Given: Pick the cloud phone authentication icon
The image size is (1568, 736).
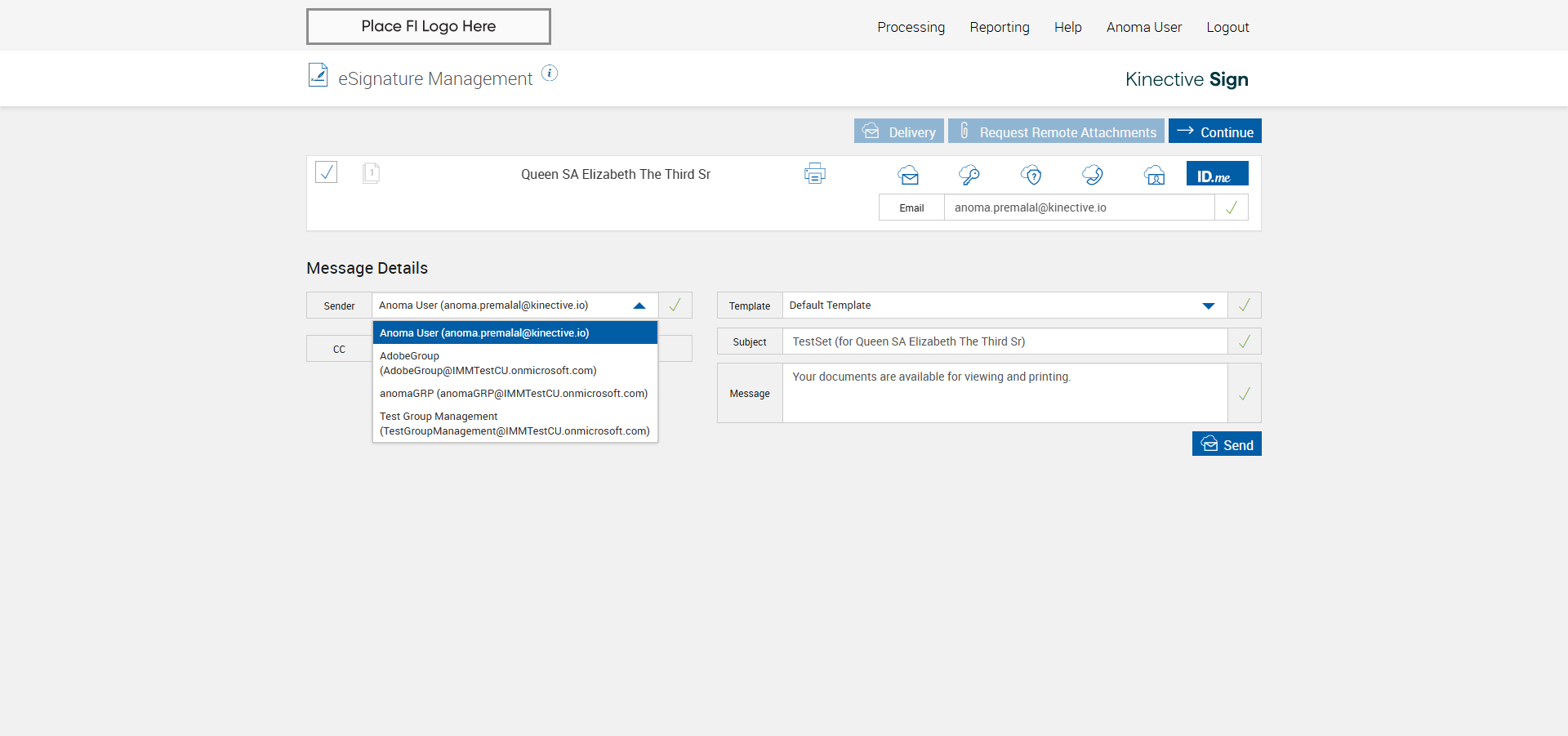Looking at the screenshot, I should [1093, 175].
